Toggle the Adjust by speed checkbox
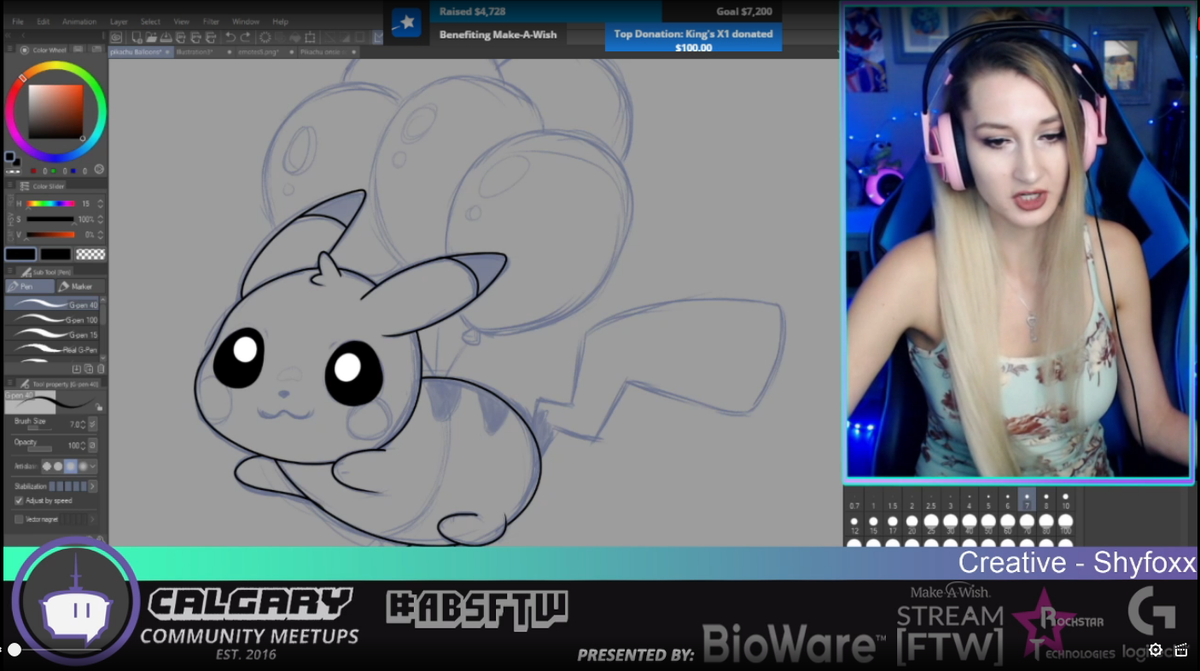Screen dimensions: 1200x671 [x=19, y=501]
